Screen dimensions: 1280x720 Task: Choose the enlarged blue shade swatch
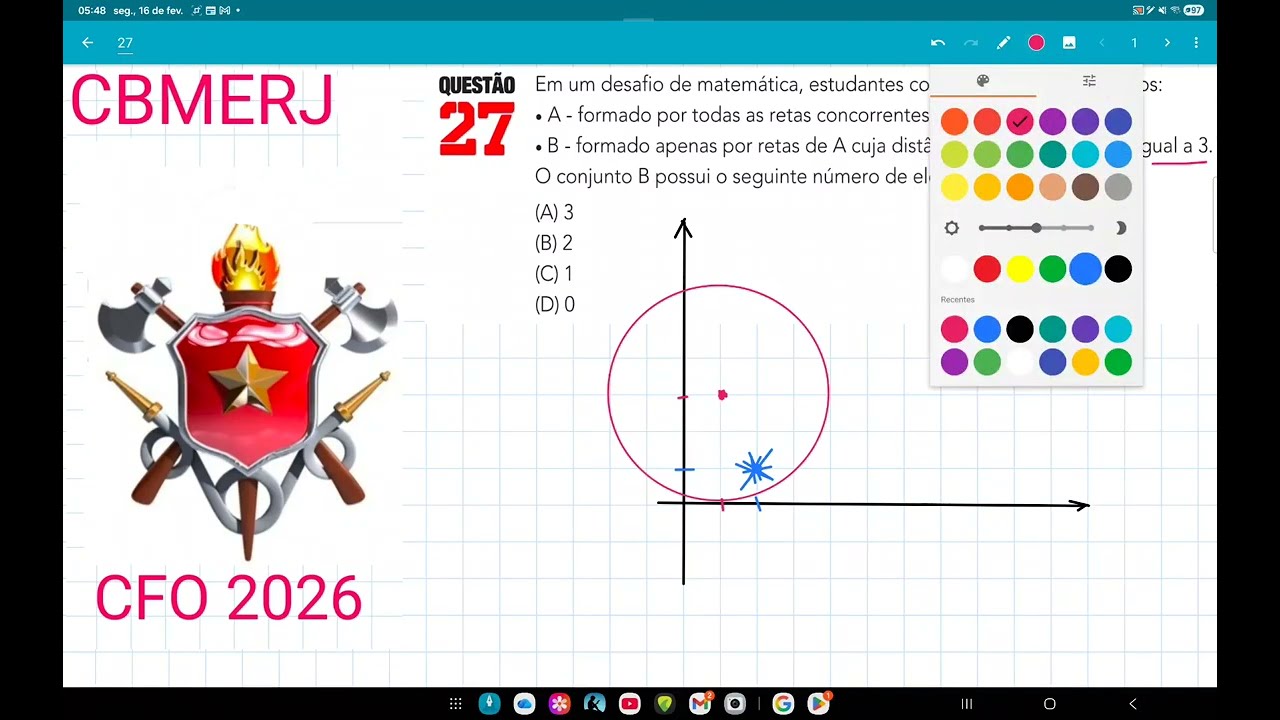[x=1085, y=269]
